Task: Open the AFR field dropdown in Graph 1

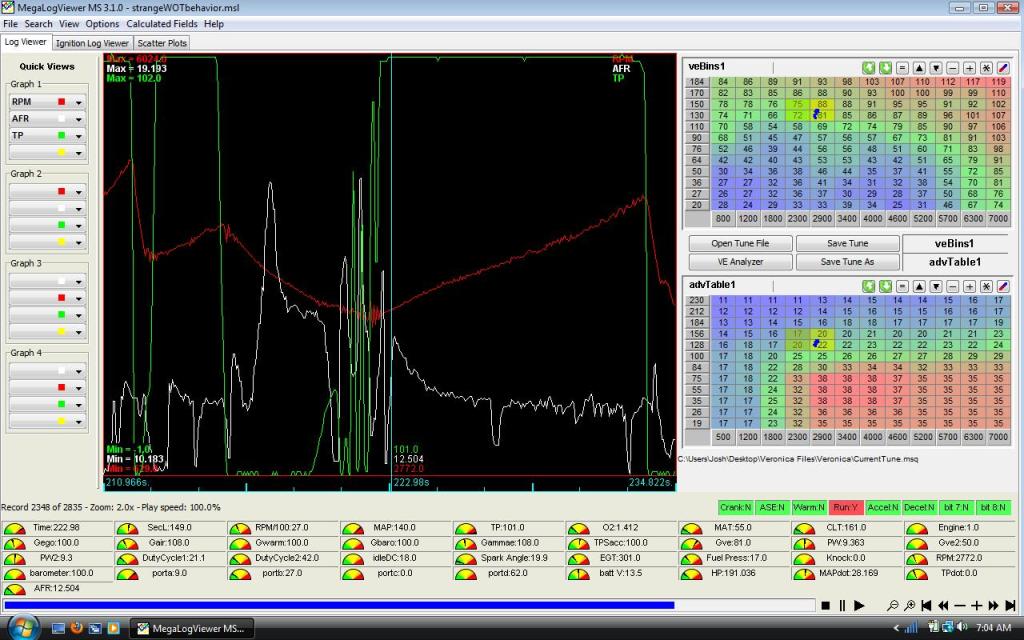Action: (79, 118)
